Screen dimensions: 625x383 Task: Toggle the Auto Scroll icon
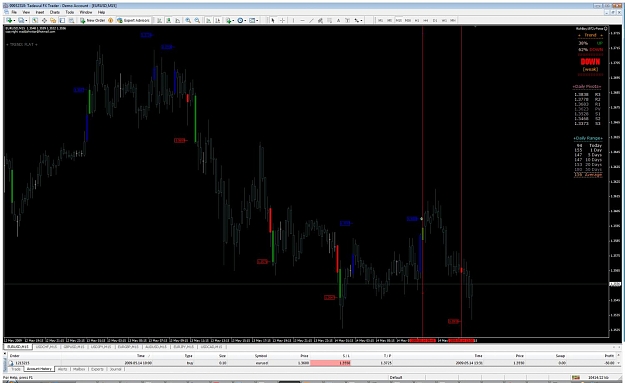(208, 20)
